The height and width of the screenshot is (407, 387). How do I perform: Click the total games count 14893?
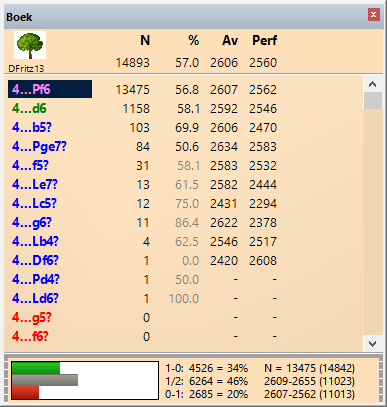[x=133, y=63]
